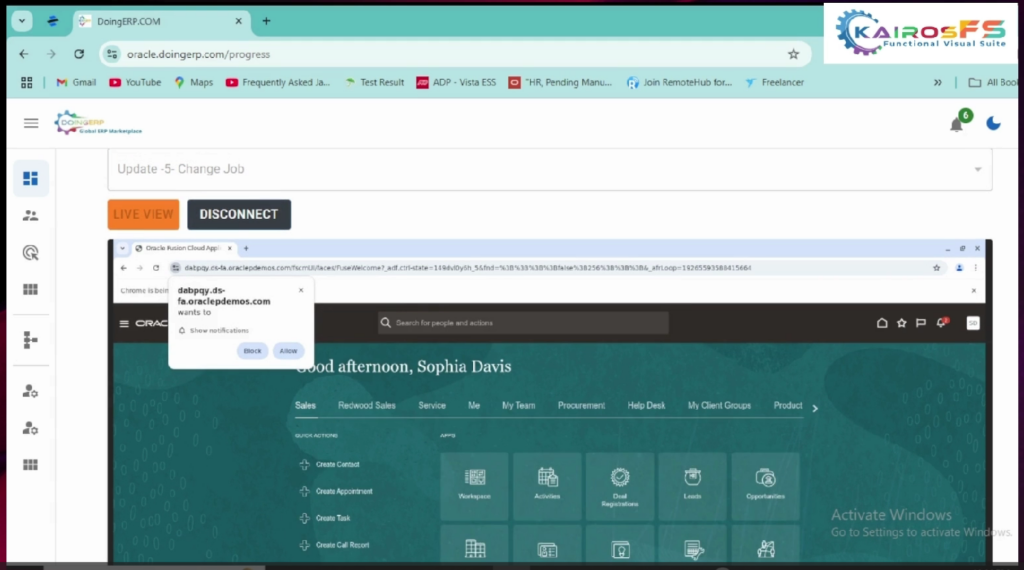Expand more tabs with the right chevron
Image resolution: width=1024 pixels, height=570 pixels.
(815, 408)
